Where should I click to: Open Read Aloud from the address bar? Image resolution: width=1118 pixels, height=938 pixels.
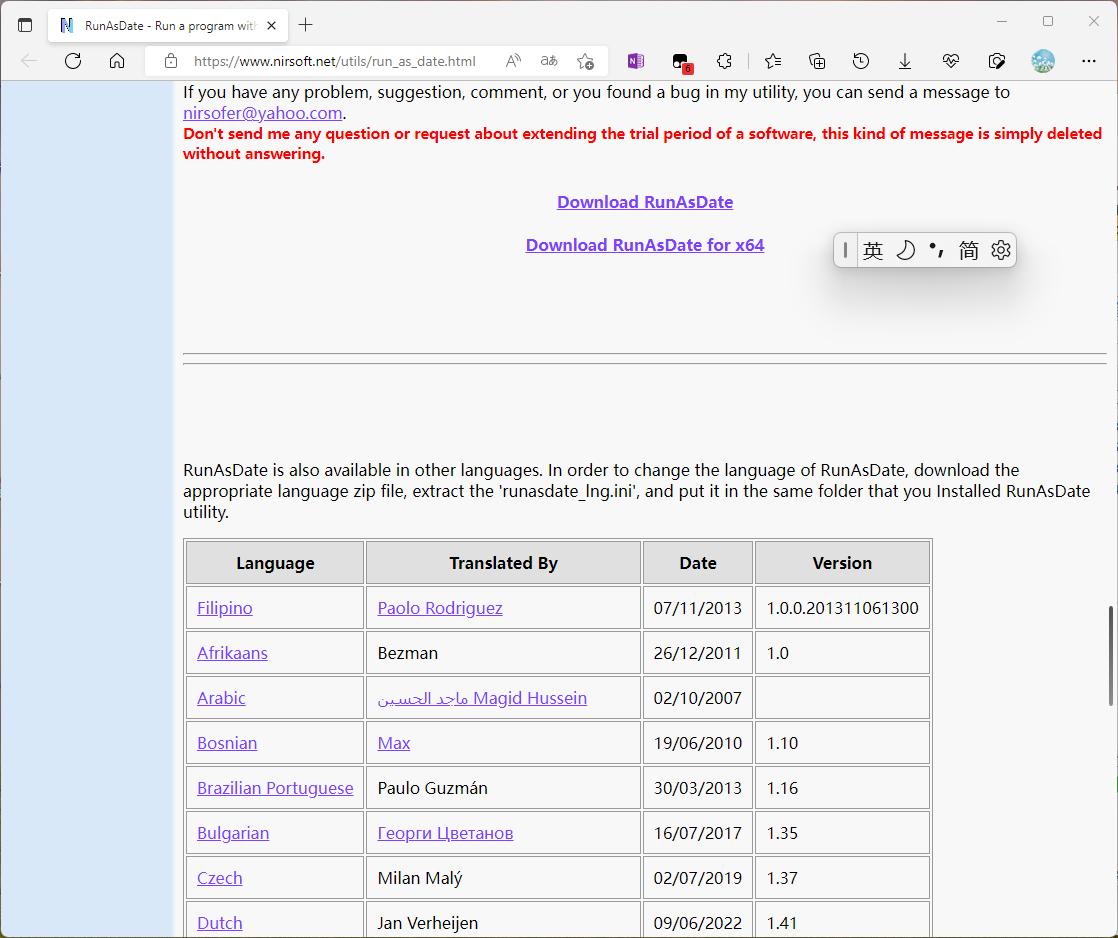coord(513,61)
